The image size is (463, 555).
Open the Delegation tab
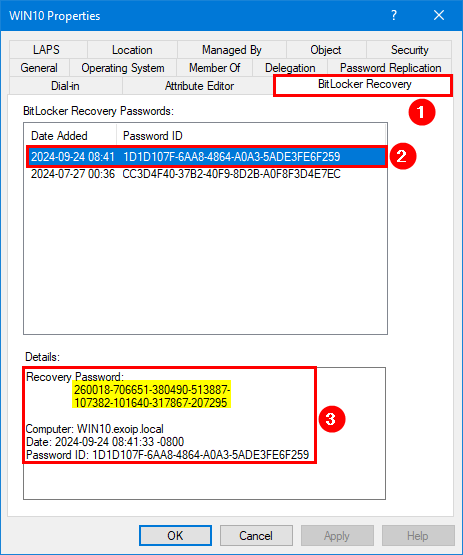pyautogui.click(x=290, y=68)
